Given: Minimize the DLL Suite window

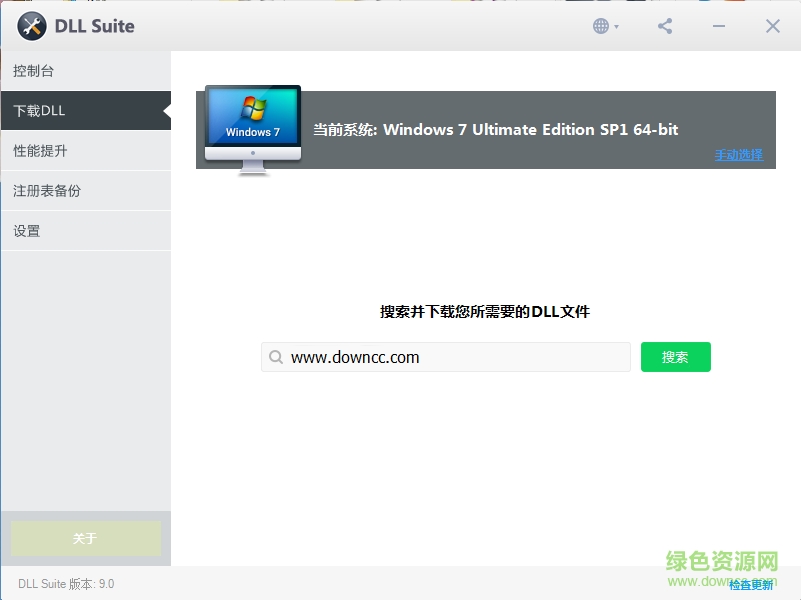Looking at the screenshot, I should tap(718, 25).
